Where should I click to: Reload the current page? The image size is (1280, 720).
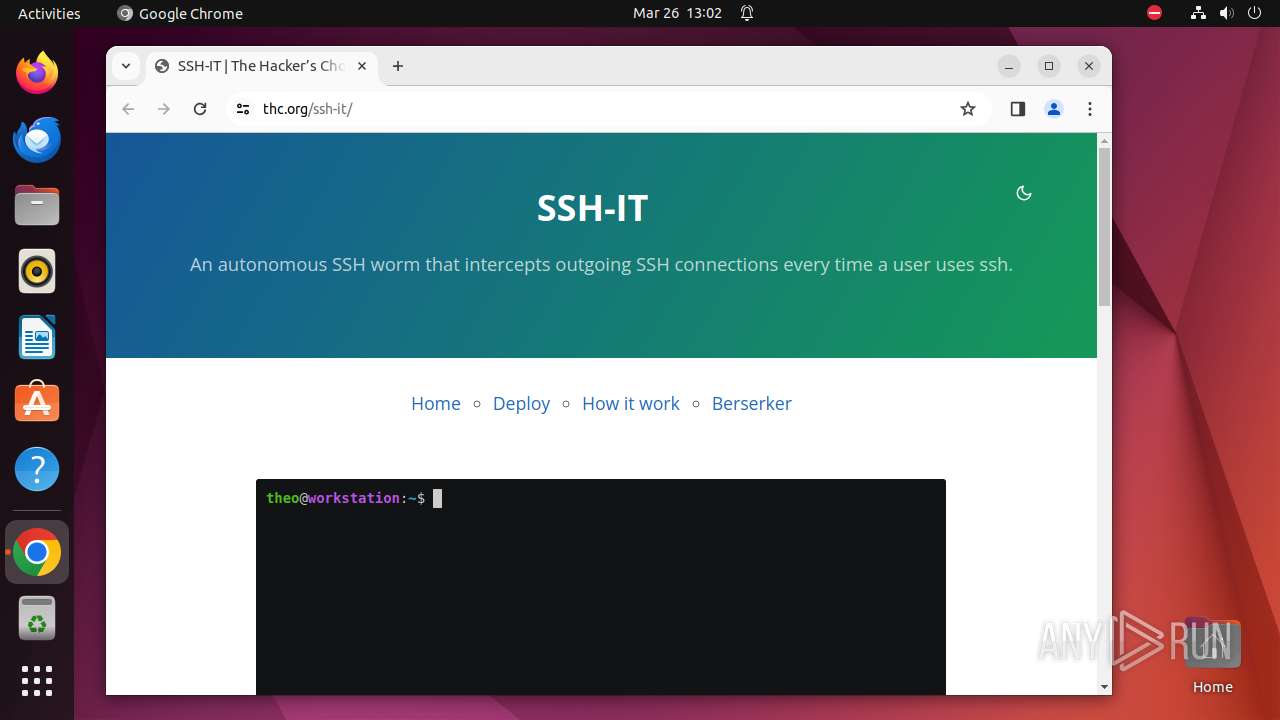(x=200, y=109)
